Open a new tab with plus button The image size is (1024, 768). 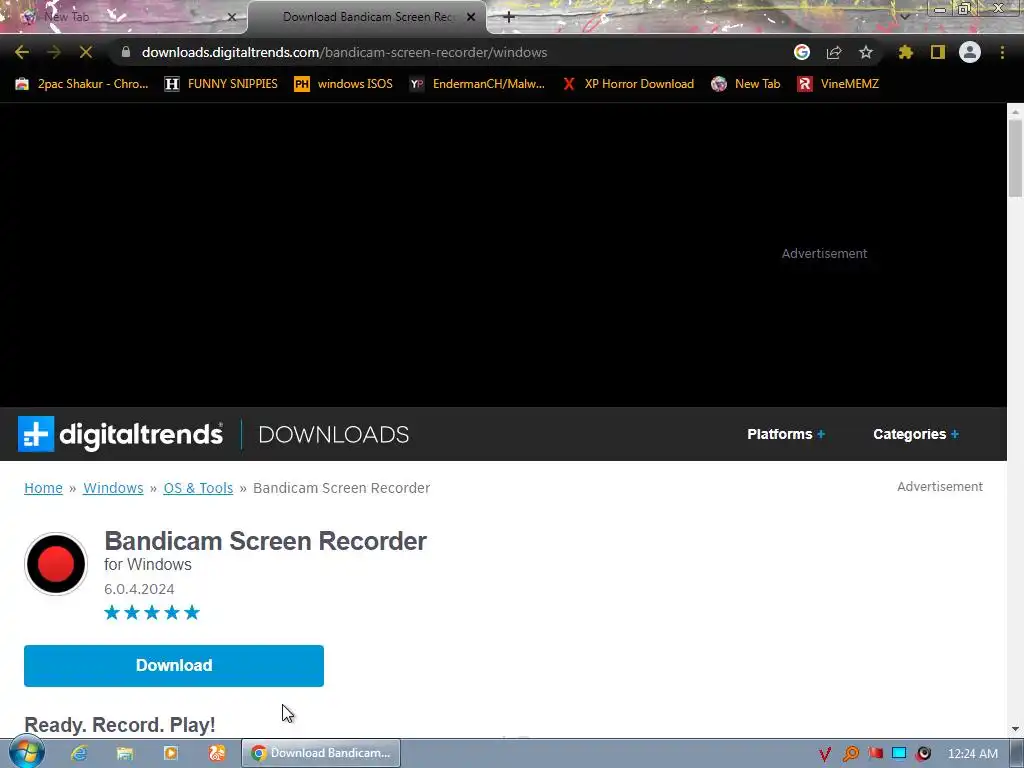click(x=509, y=17)
